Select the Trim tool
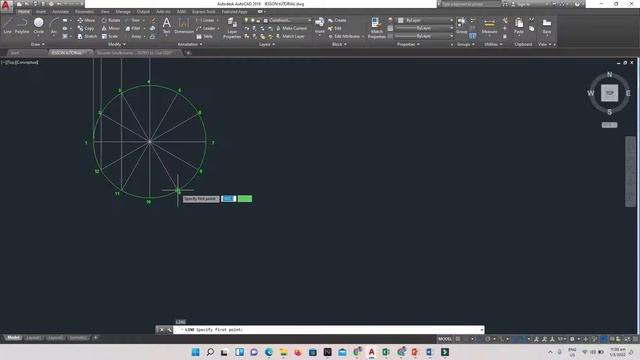The image size is (640, 360). click(133, 20)
